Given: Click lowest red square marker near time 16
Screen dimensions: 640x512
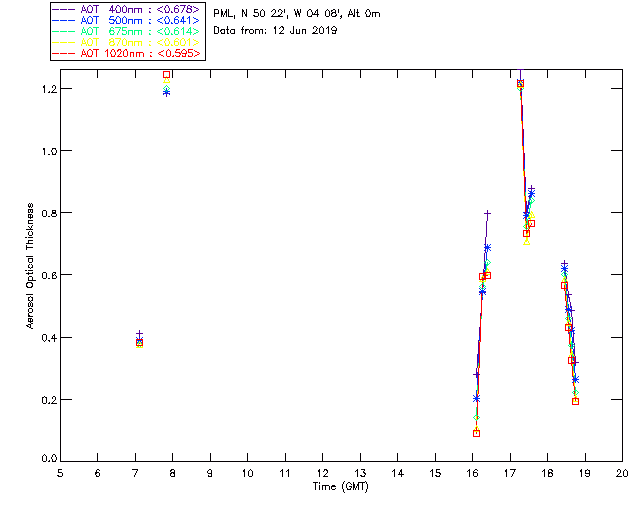Looking at the screenshot, I should click(x=476, y=434).
